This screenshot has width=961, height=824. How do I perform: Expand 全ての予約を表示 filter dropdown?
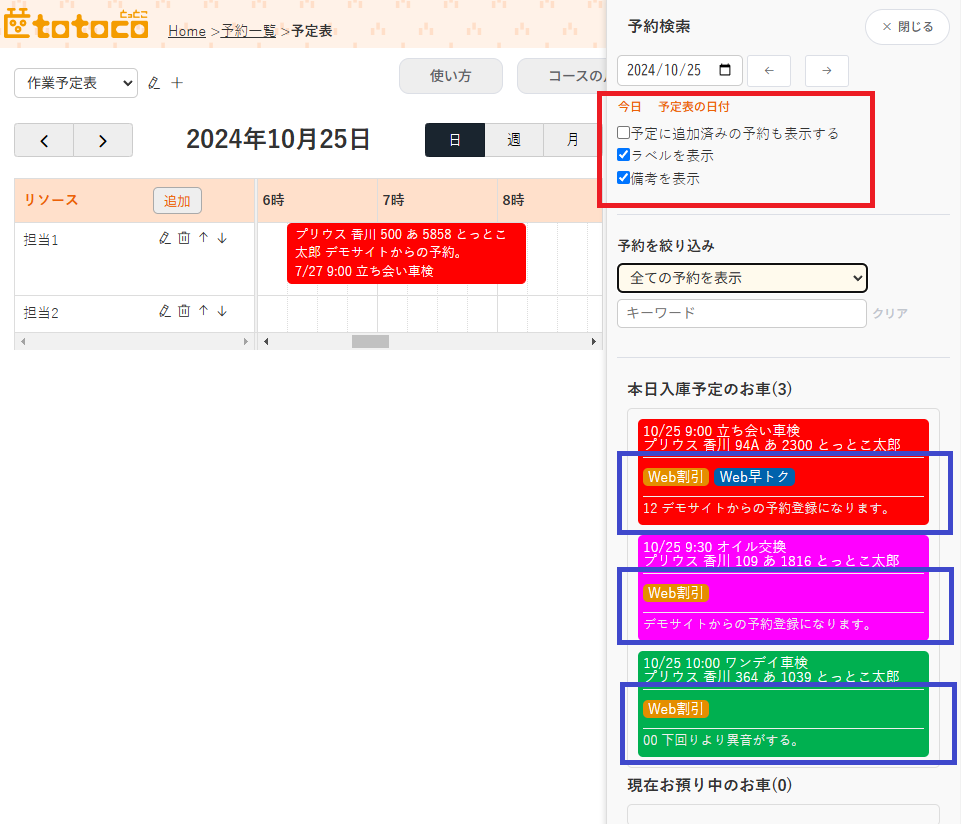tap(742, 277)
